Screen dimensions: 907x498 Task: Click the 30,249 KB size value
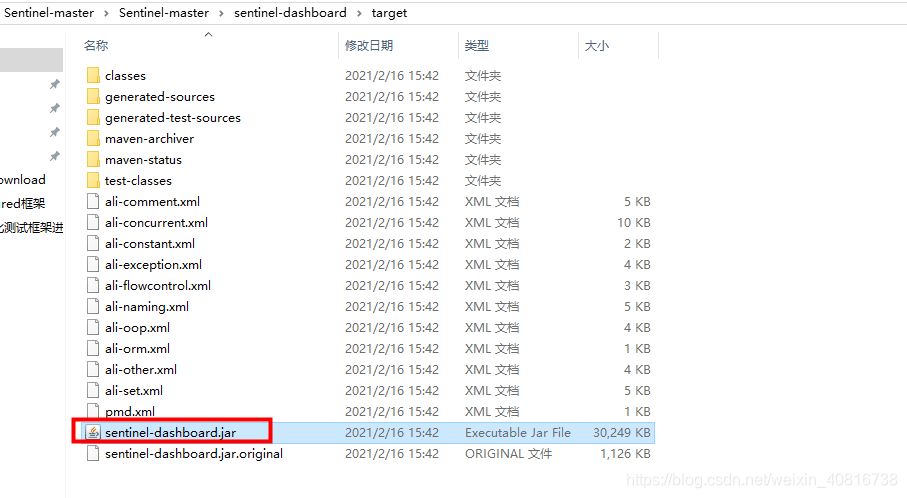click(x=622, y=433)
